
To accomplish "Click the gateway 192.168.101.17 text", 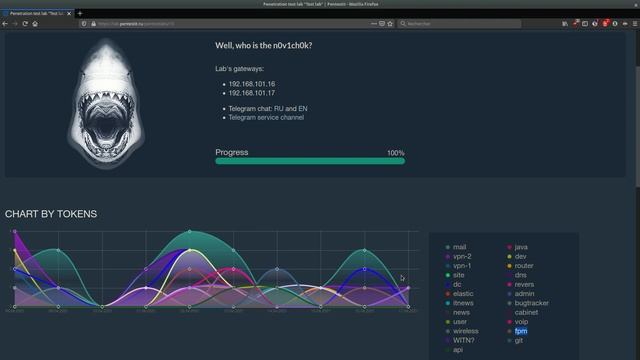I will click(252, 93).
